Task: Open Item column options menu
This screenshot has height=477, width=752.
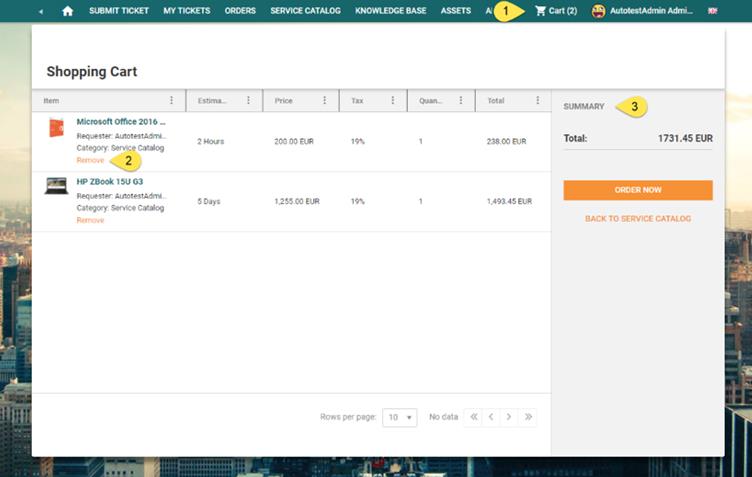Action: click(x=171, y=101)
